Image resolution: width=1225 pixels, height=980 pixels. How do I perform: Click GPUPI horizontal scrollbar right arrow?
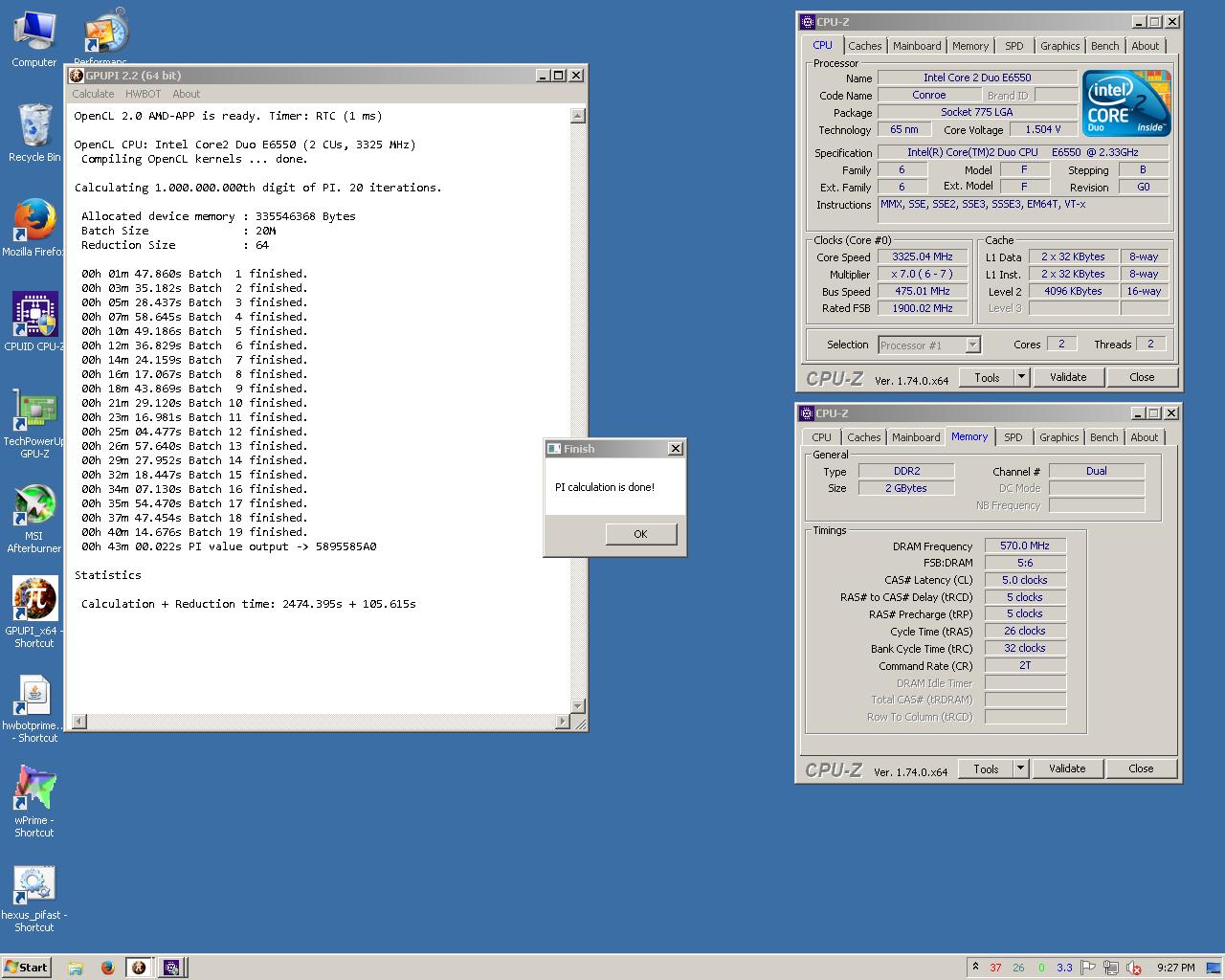coord(563,722)
